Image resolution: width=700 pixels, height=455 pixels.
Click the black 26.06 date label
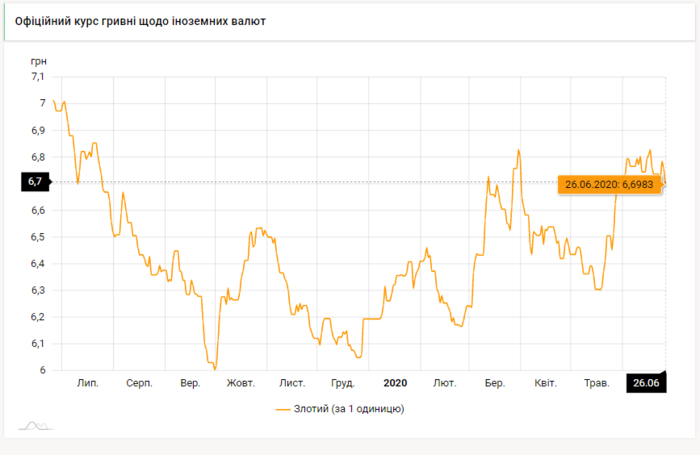pos(645,383)
